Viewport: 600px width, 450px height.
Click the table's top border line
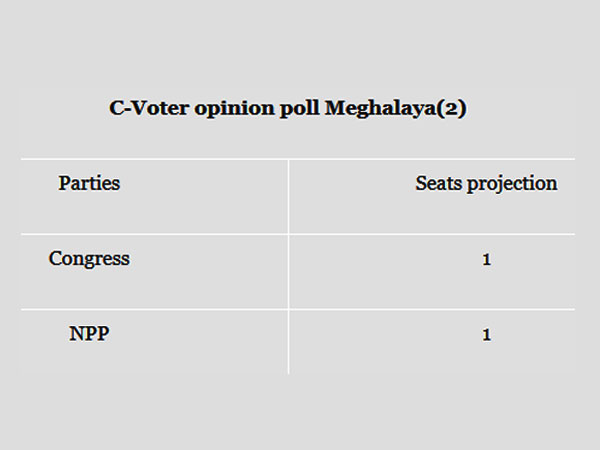298,159
